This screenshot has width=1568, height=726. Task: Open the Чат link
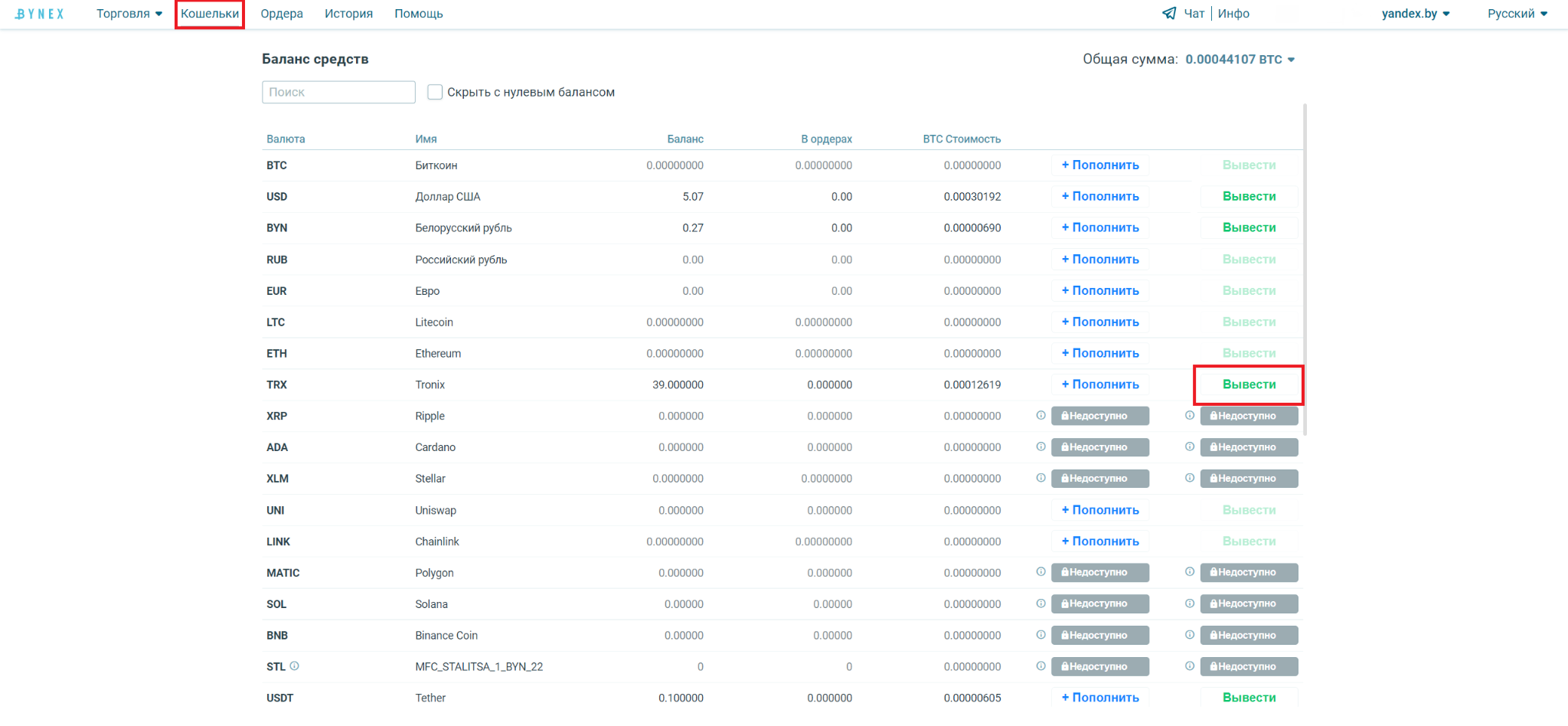1194,14
